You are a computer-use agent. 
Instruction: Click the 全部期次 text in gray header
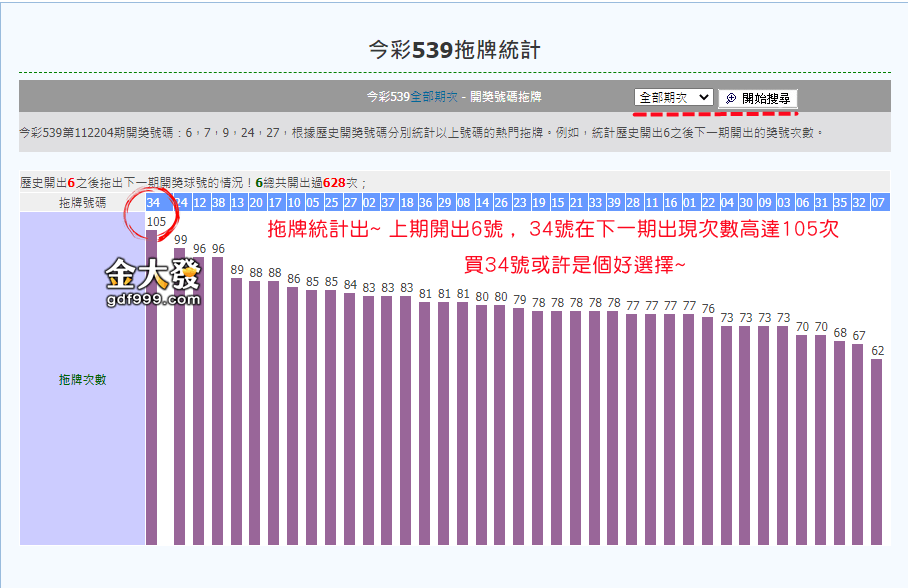tap(434, 97)
